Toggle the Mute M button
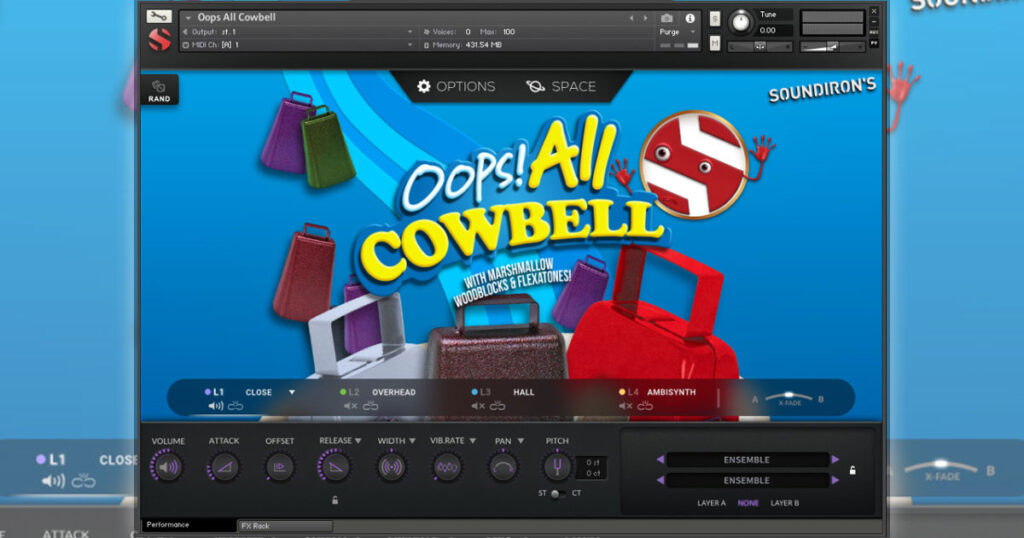Viewport: 1024px width, 538px height. click(714, 44)
